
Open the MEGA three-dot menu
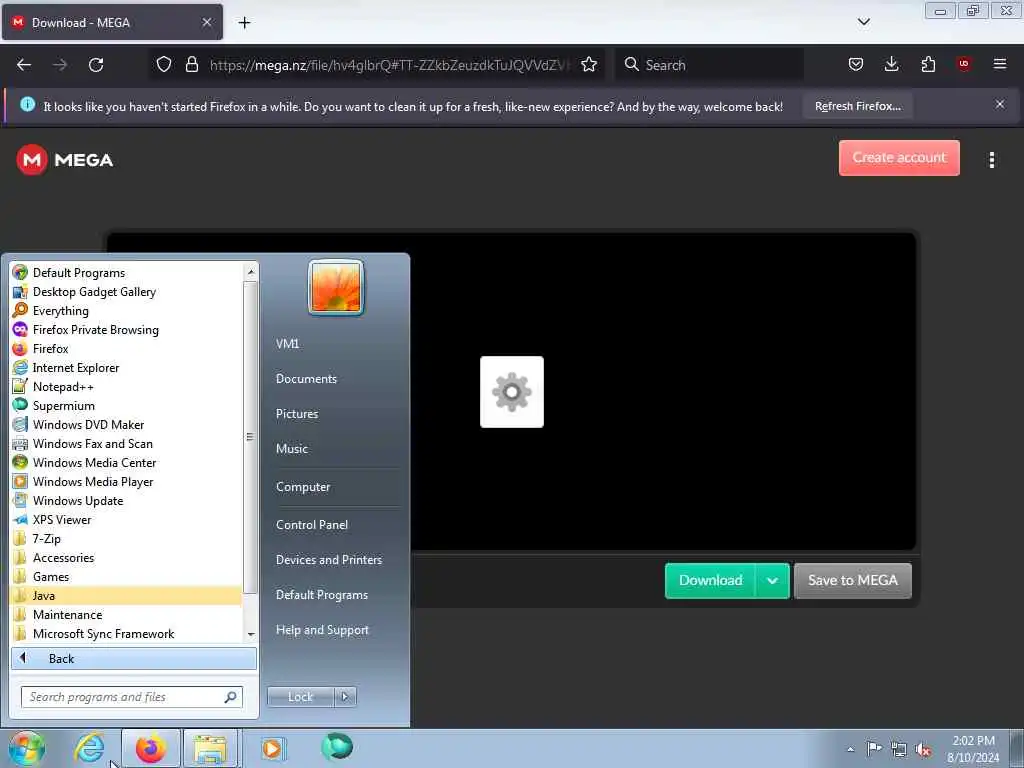pyautogui.click(x=991, y=160)
